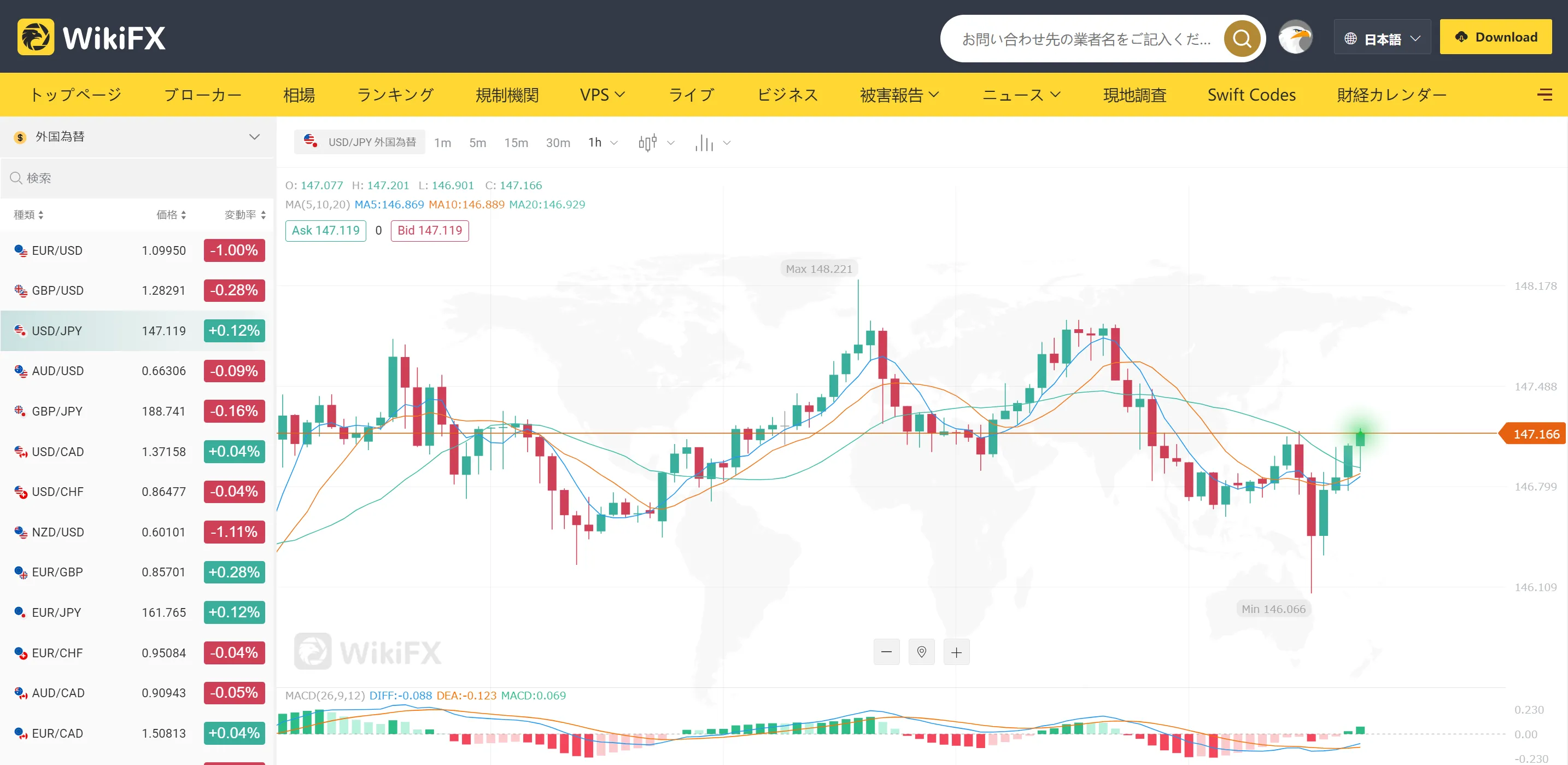Click the 検索 symbol search field
Screen dimensions: 1568x765
tap(137, 178)
